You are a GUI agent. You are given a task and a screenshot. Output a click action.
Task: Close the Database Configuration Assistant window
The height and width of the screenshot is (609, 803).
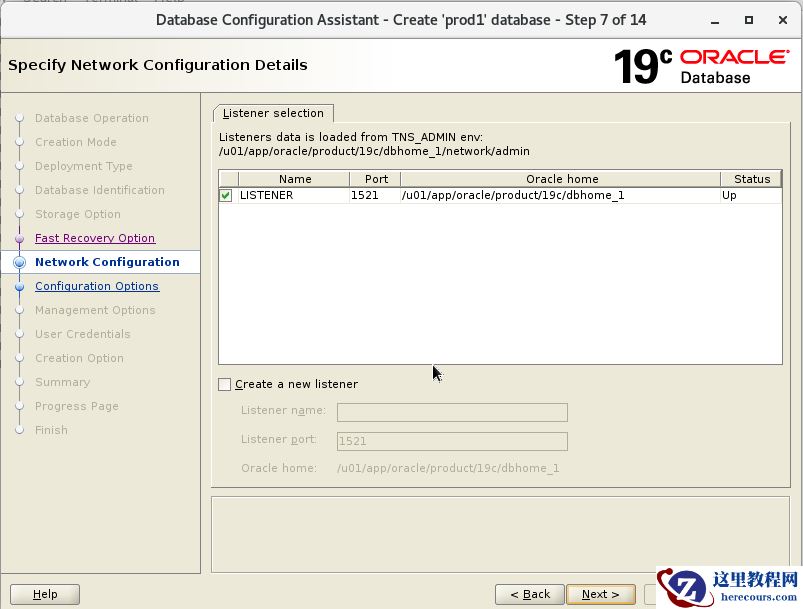point(783,20)
